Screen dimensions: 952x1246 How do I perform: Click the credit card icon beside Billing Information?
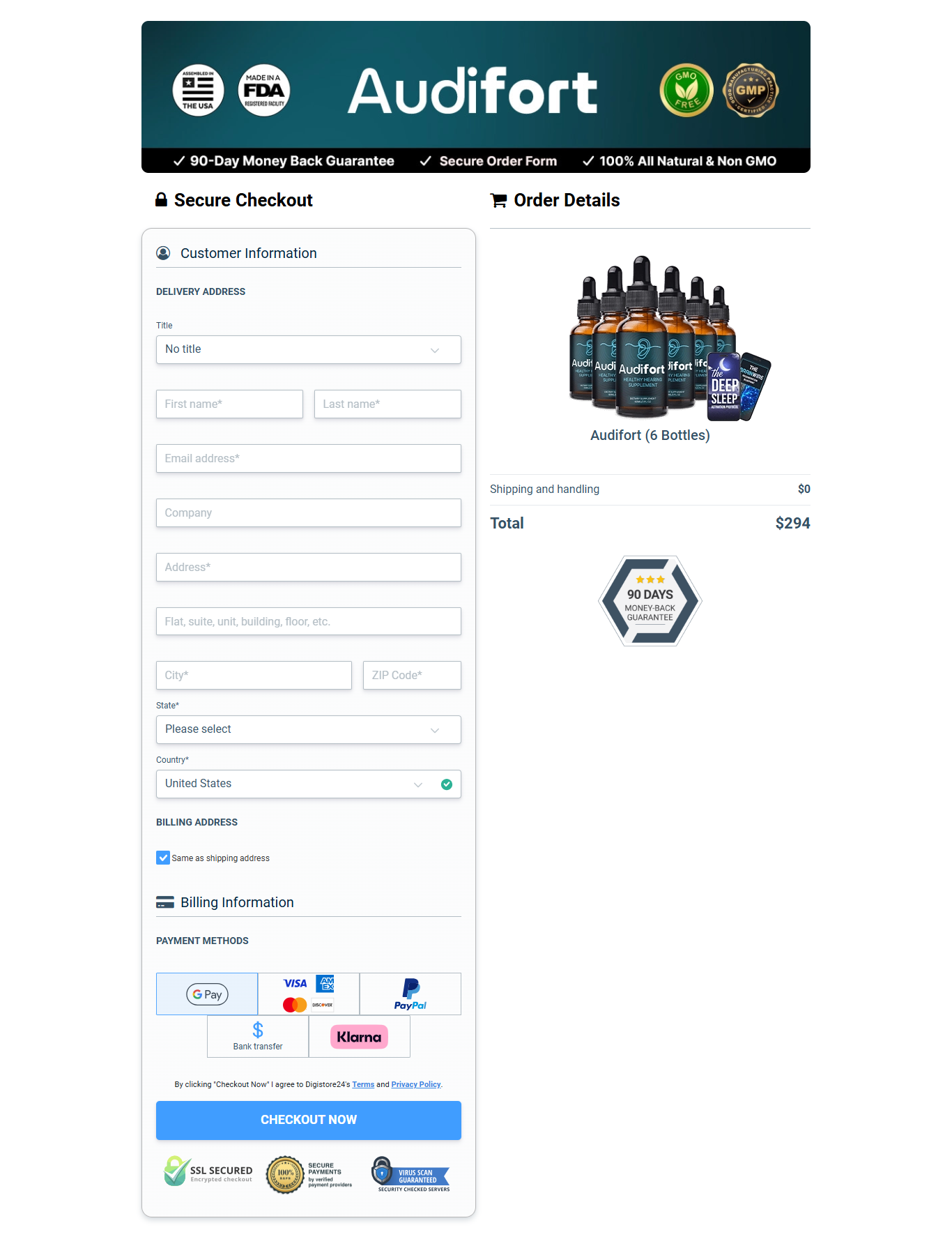point(165,902)
